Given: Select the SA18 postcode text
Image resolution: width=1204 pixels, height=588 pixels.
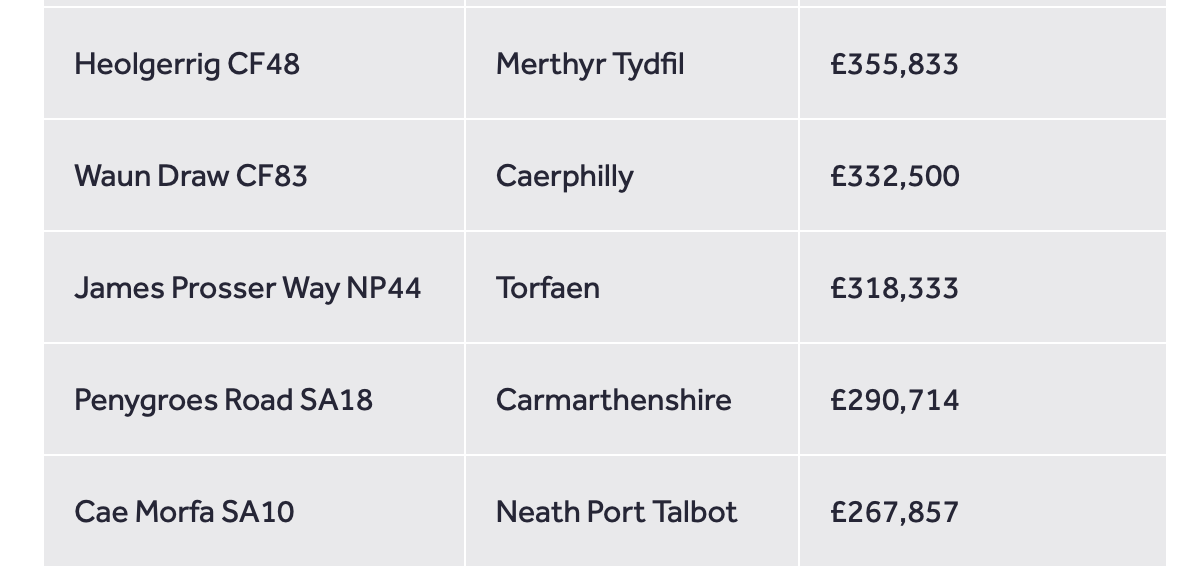Looking at the screenshot, I should (x=336, y=401).
